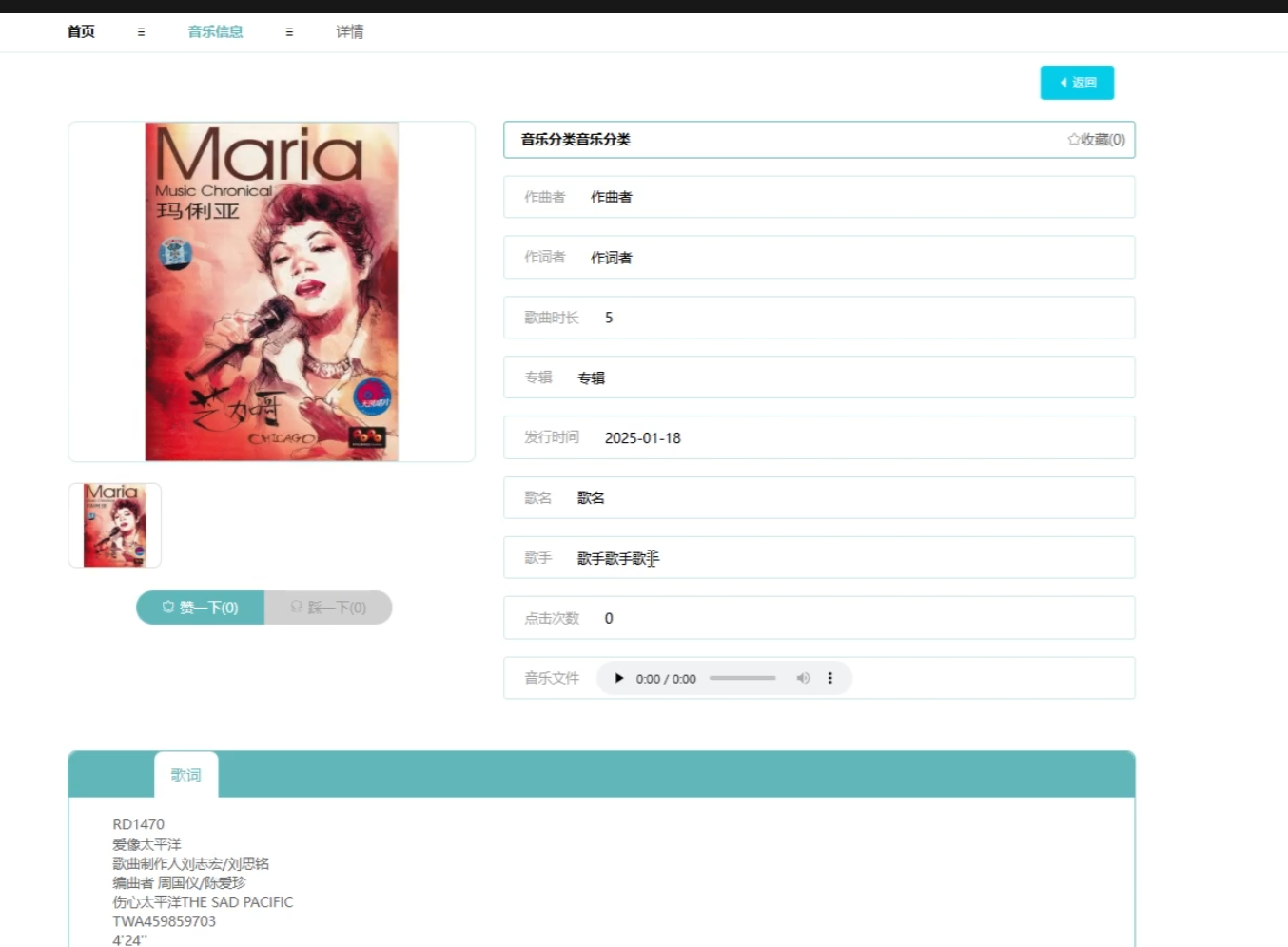Click the 点击次数 value 0

click(609, 618)
